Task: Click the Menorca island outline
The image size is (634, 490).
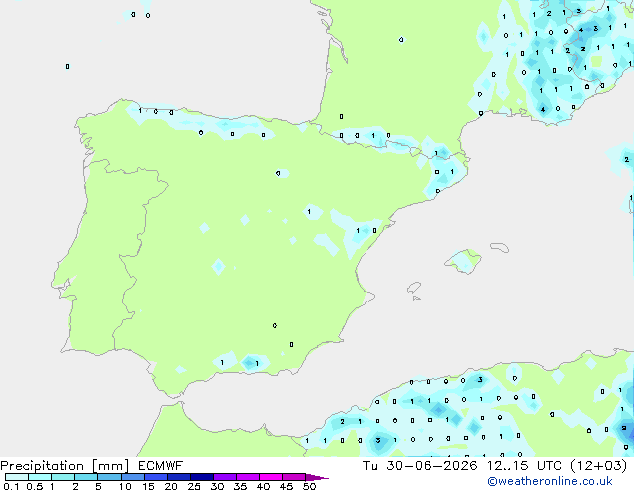Action: click(x=499, y=247)
